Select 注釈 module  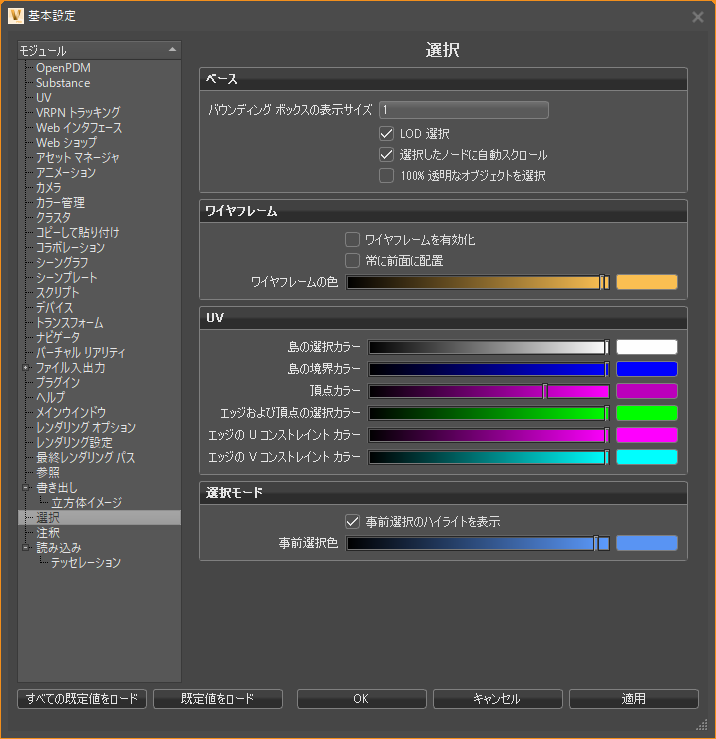click(x=48, y=533)
